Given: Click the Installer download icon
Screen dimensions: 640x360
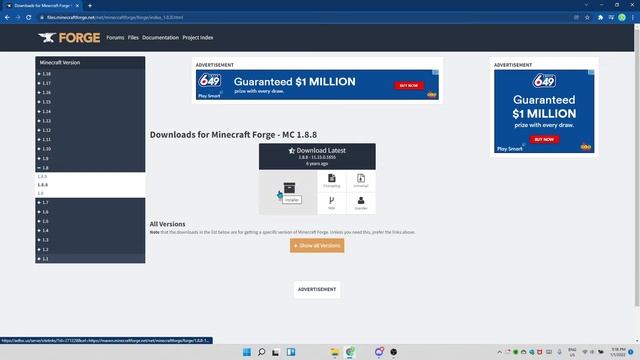Looking at the screenshot, I should point(289,188).
